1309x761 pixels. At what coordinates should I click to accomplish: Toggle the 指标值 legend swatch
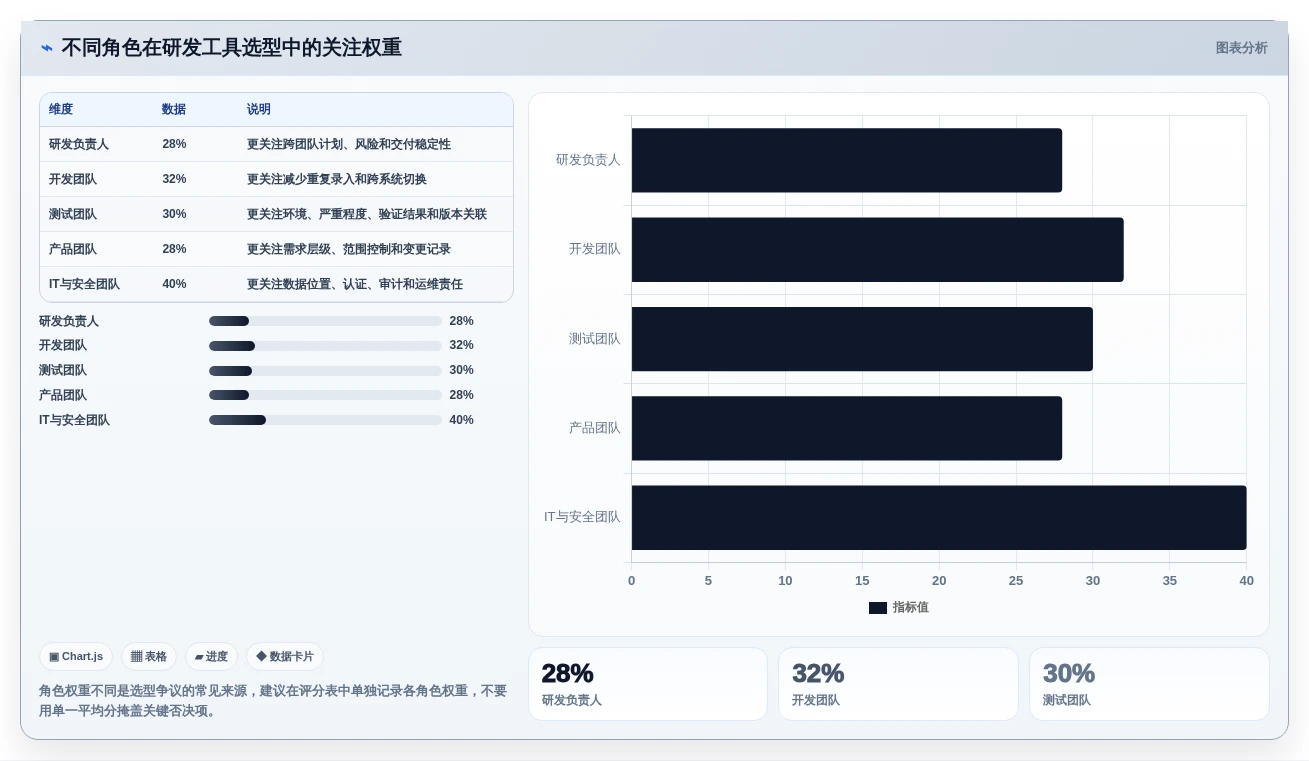[x=878, y=608]
